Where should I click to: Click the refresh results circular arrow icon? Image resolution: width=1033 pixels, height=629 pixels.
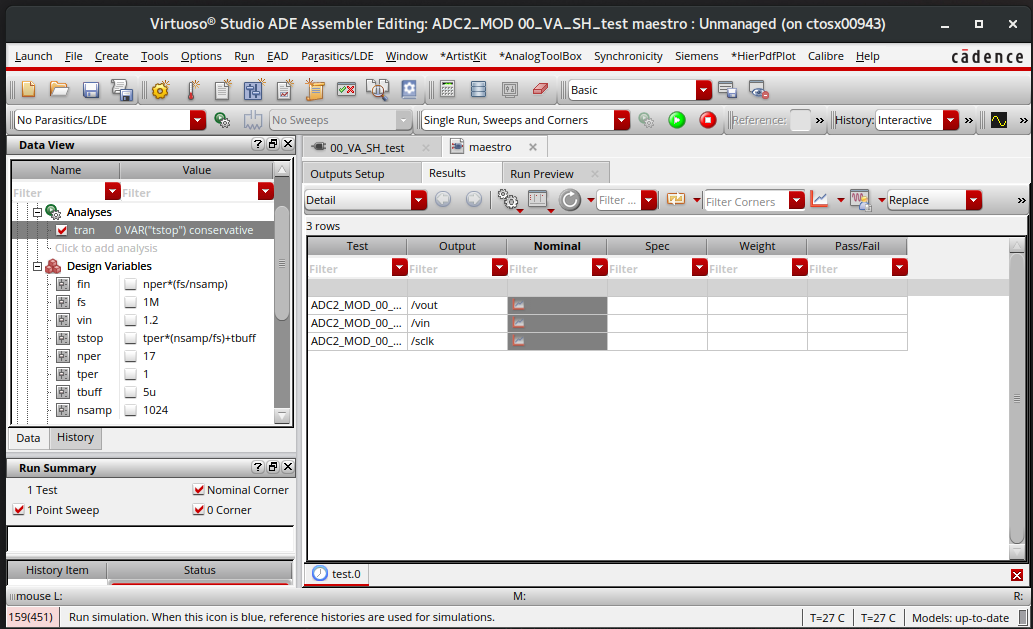click(x=570, y=200)
